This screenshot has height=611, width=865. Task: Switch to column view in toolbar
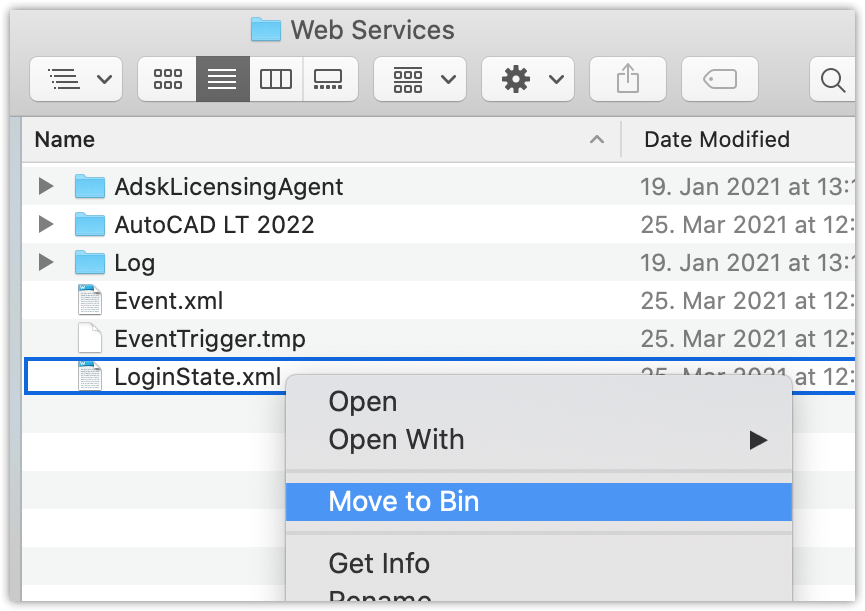point(276,79)
